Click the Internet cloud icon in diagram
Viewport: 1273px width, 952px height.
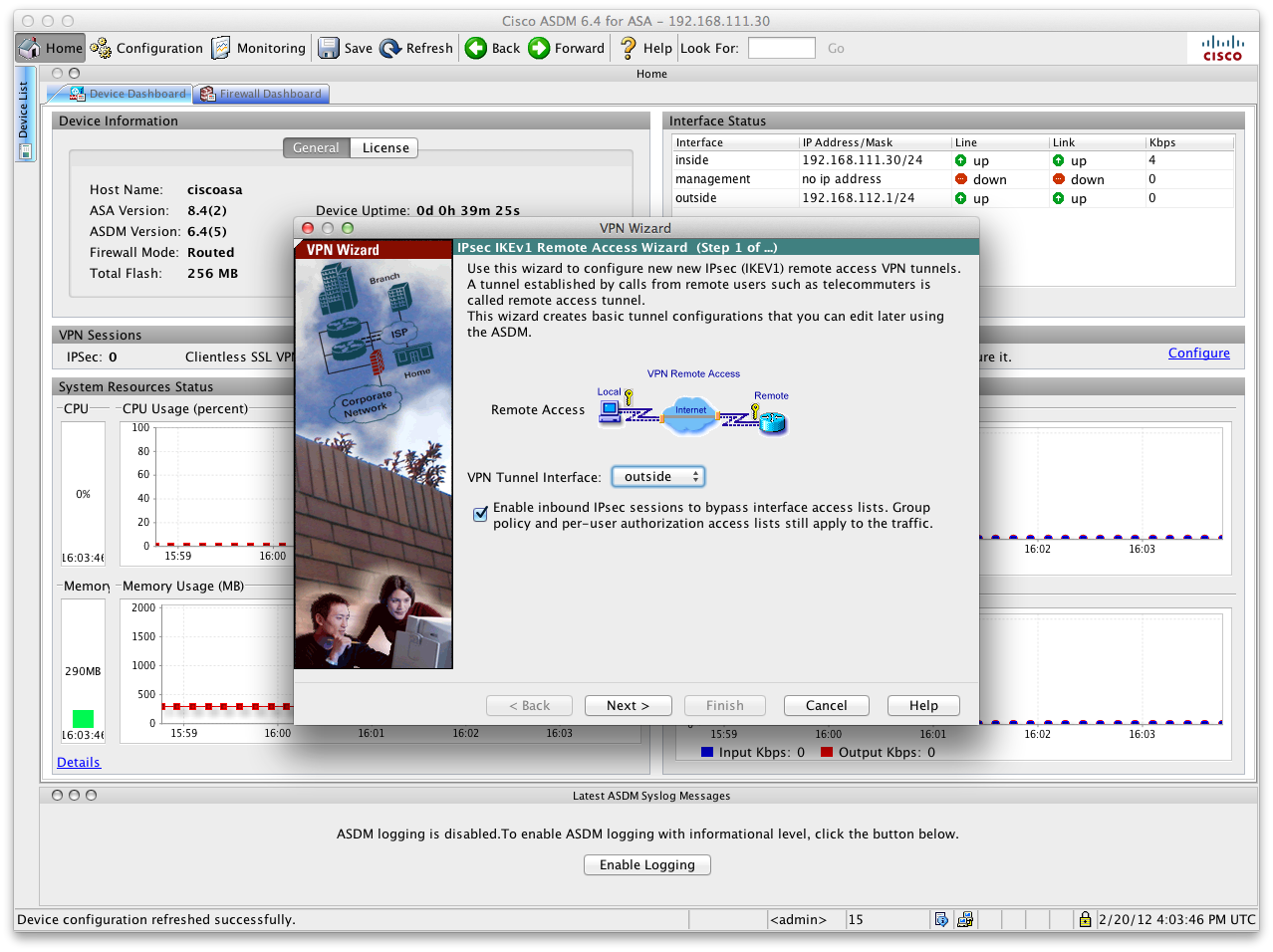pyautogui.click(x=690, y=413)
